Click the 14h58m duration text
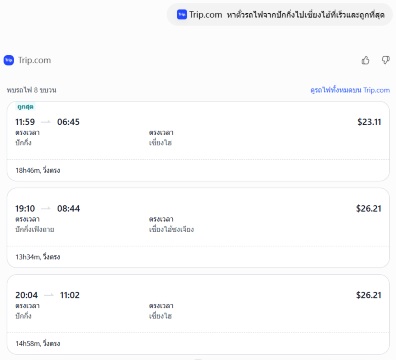Viewport: 396px width, 360px height. point(38,343)
